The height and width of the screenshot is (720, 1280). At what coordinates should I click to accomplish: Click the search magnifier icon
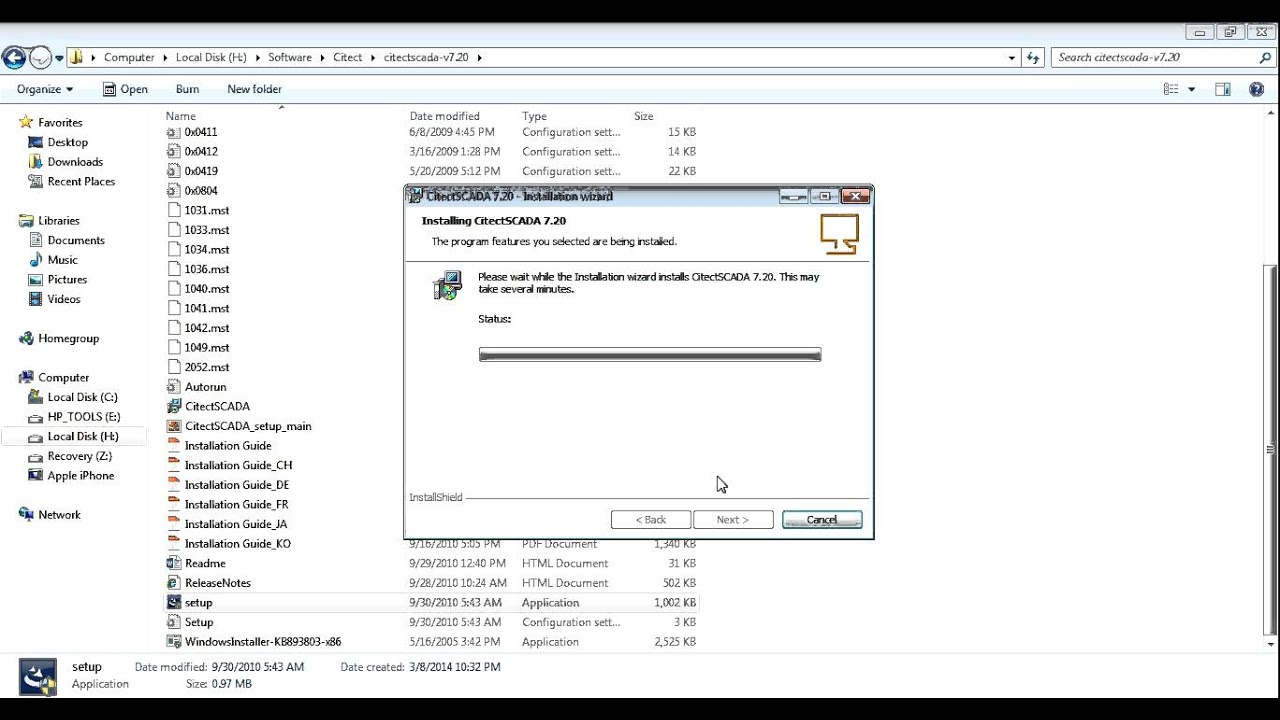coord(1265,57)
